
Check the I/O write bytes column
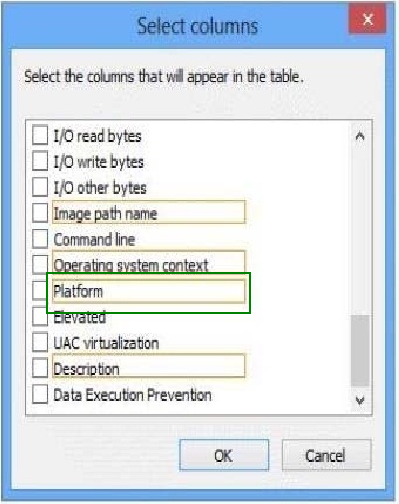(40, 161)
